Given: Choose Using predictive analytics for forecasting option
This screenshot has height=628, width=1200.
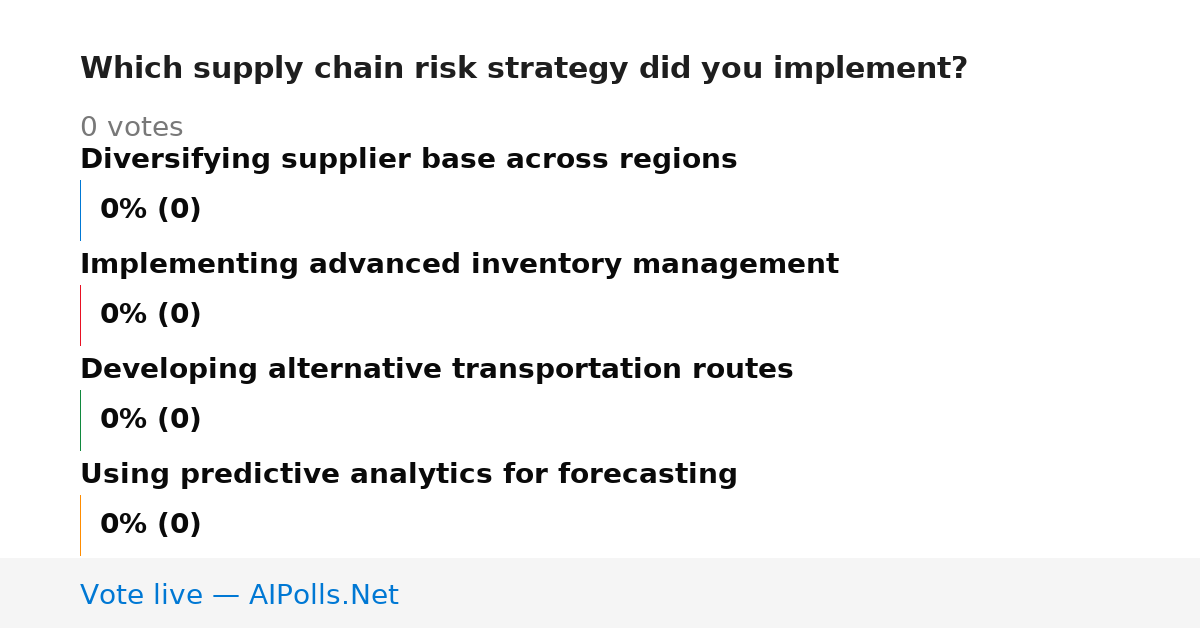Looking at the screenshot, I should click(408, 475).
